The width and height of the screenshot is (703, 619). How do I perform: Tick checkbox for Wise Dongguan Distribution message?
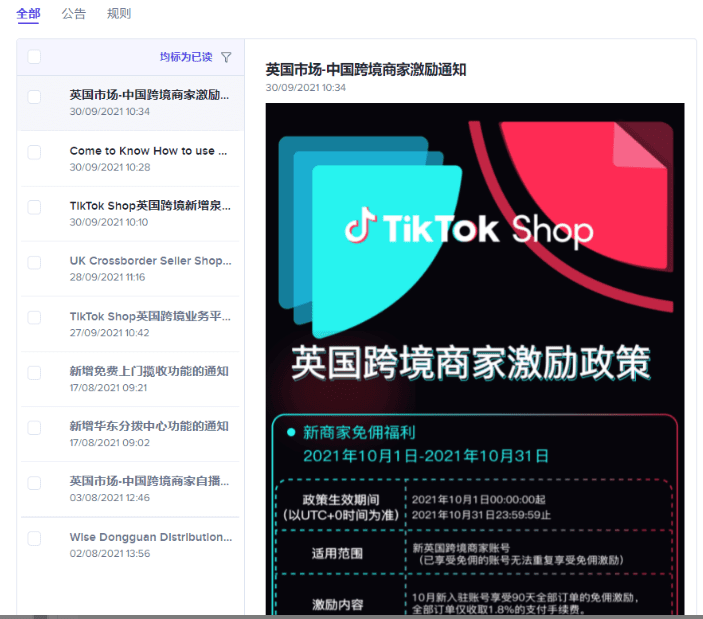pyautogui.click(x=34, y=538)
